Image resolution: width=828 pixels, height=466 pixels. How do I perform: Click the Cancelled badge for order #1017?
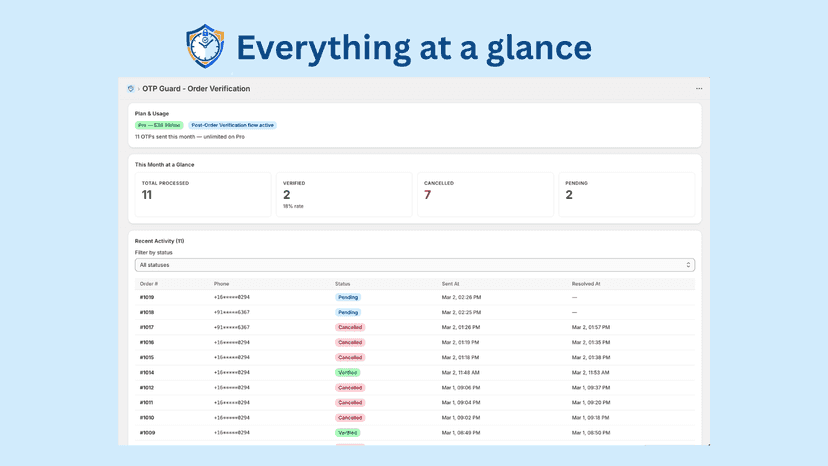click(x=350, y=328)
